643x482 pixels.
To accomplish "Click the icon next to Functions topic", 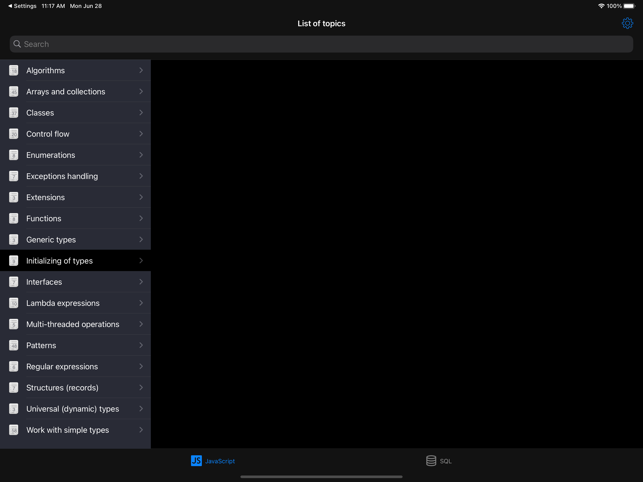I will click(14, 219).
